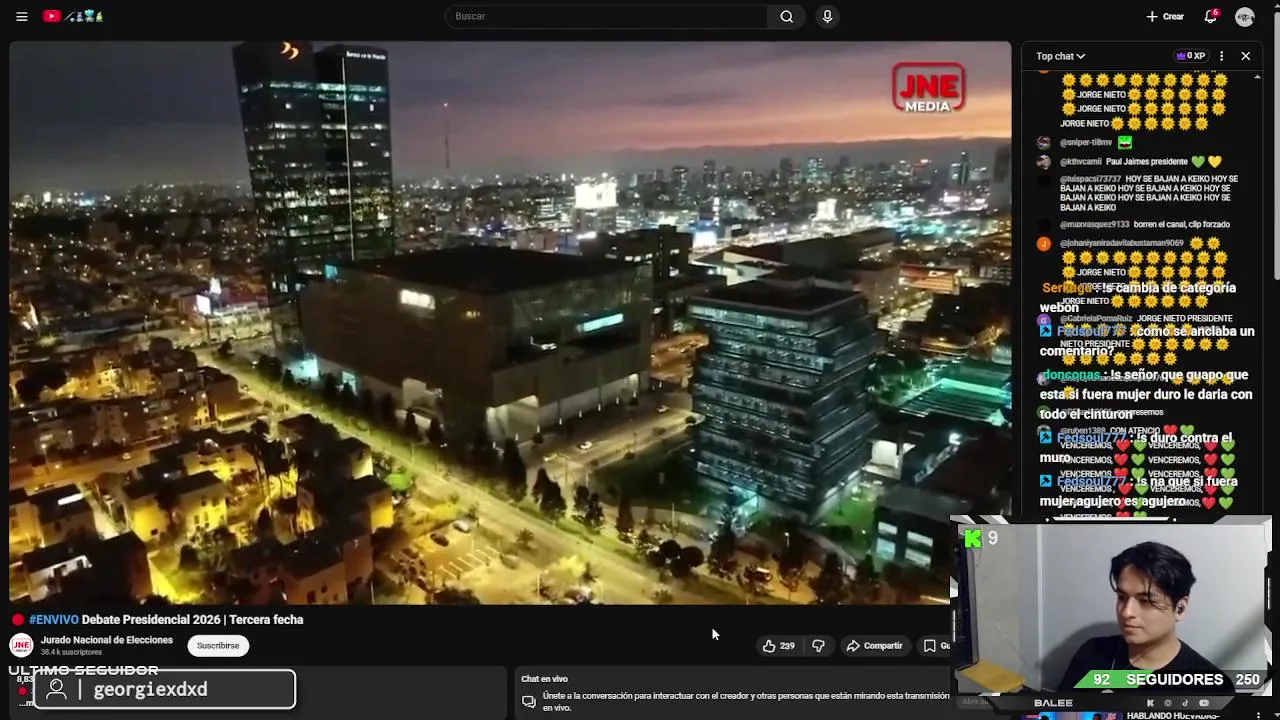Click the follower person icon overlay
This screenshot has width=1280, height=720.
point(57,689)
